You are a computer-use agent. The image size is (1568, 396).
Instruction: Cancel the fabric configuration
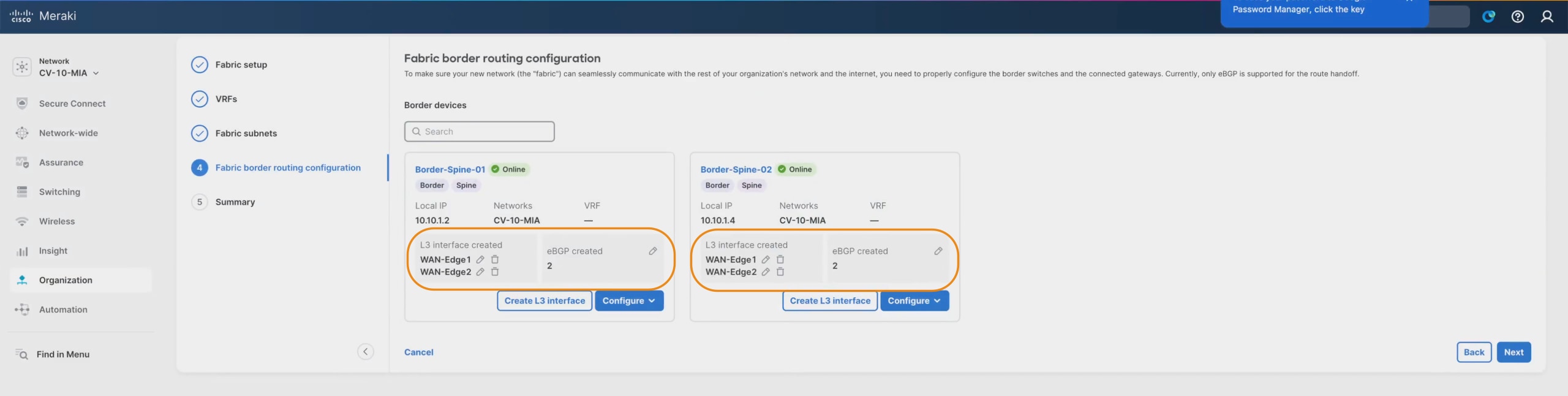tap(419, 352)
